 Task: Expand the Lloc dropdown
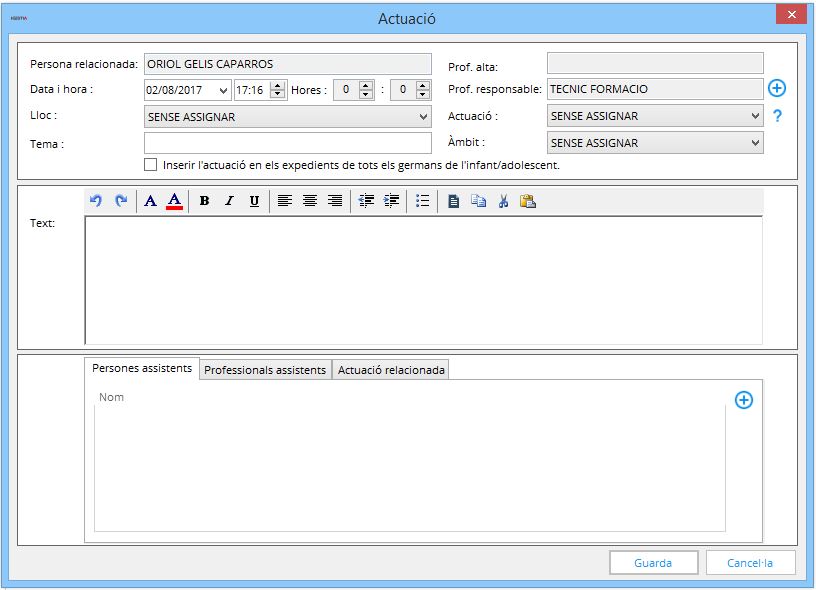[x=423, y=117]
